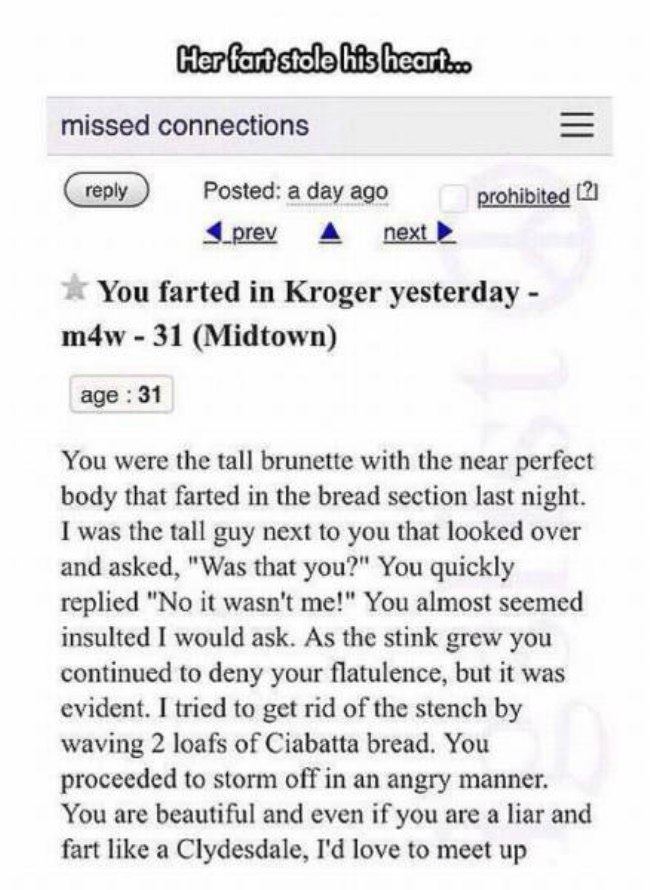Viewport: 650px width, 890px height.
Task: Open the missed connections category header
Action: [184, 126]
